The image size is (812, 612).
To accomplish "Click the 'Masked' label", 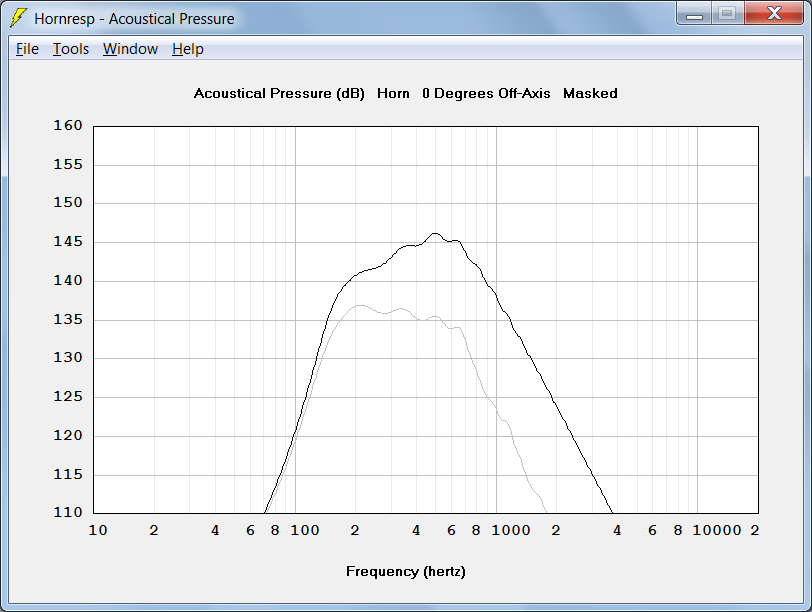I will (x=590, y=94).
